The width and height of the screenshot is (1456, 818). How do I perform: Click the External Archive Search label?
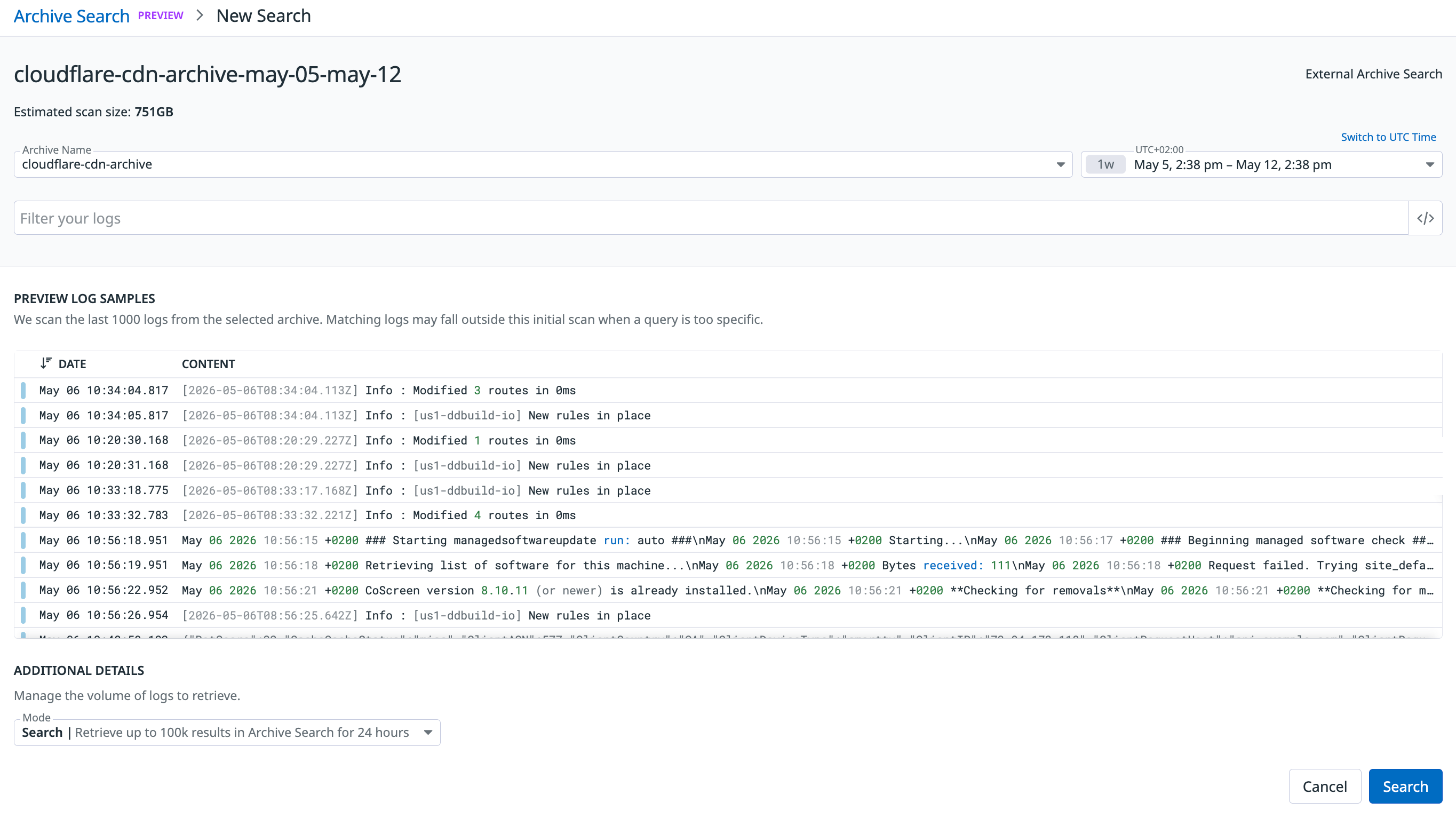(x=1373, y=74)
